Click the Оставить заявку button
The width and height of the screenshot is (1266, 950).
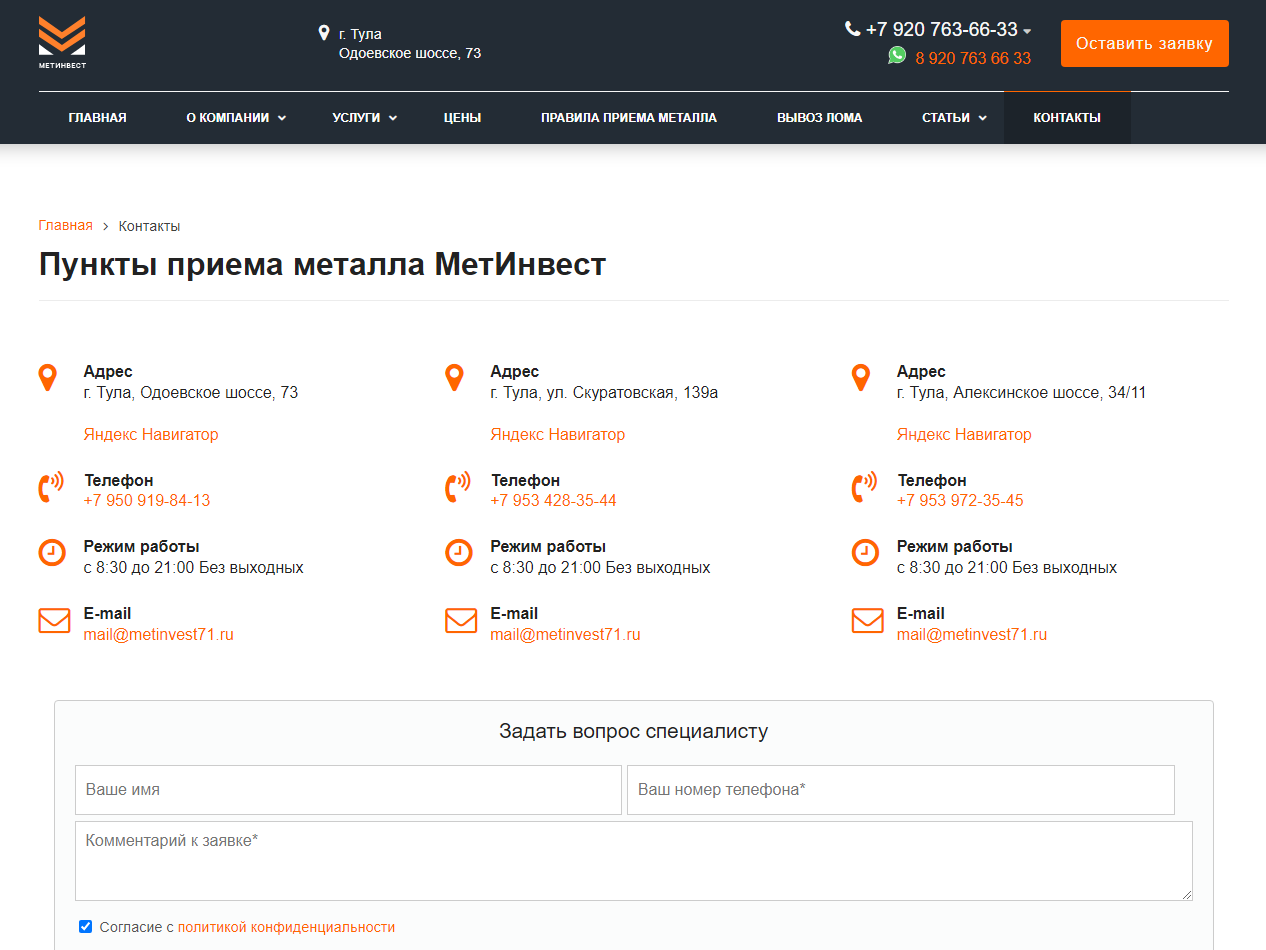pyautogui.click(x=1145, y=43)
